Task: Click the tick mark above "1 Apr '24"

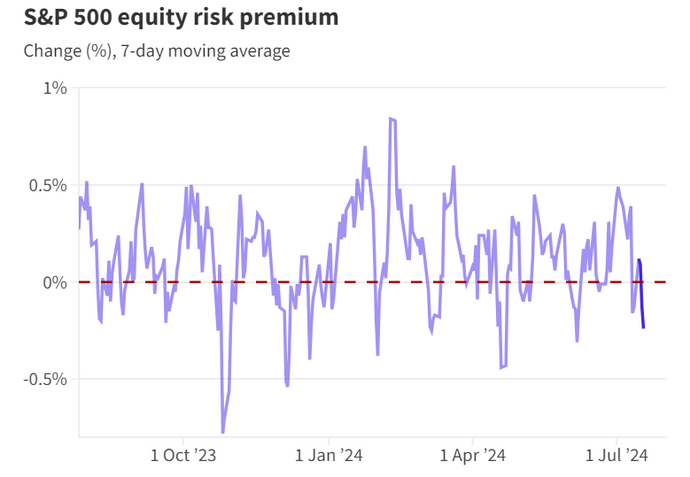Action: [472, 439]
